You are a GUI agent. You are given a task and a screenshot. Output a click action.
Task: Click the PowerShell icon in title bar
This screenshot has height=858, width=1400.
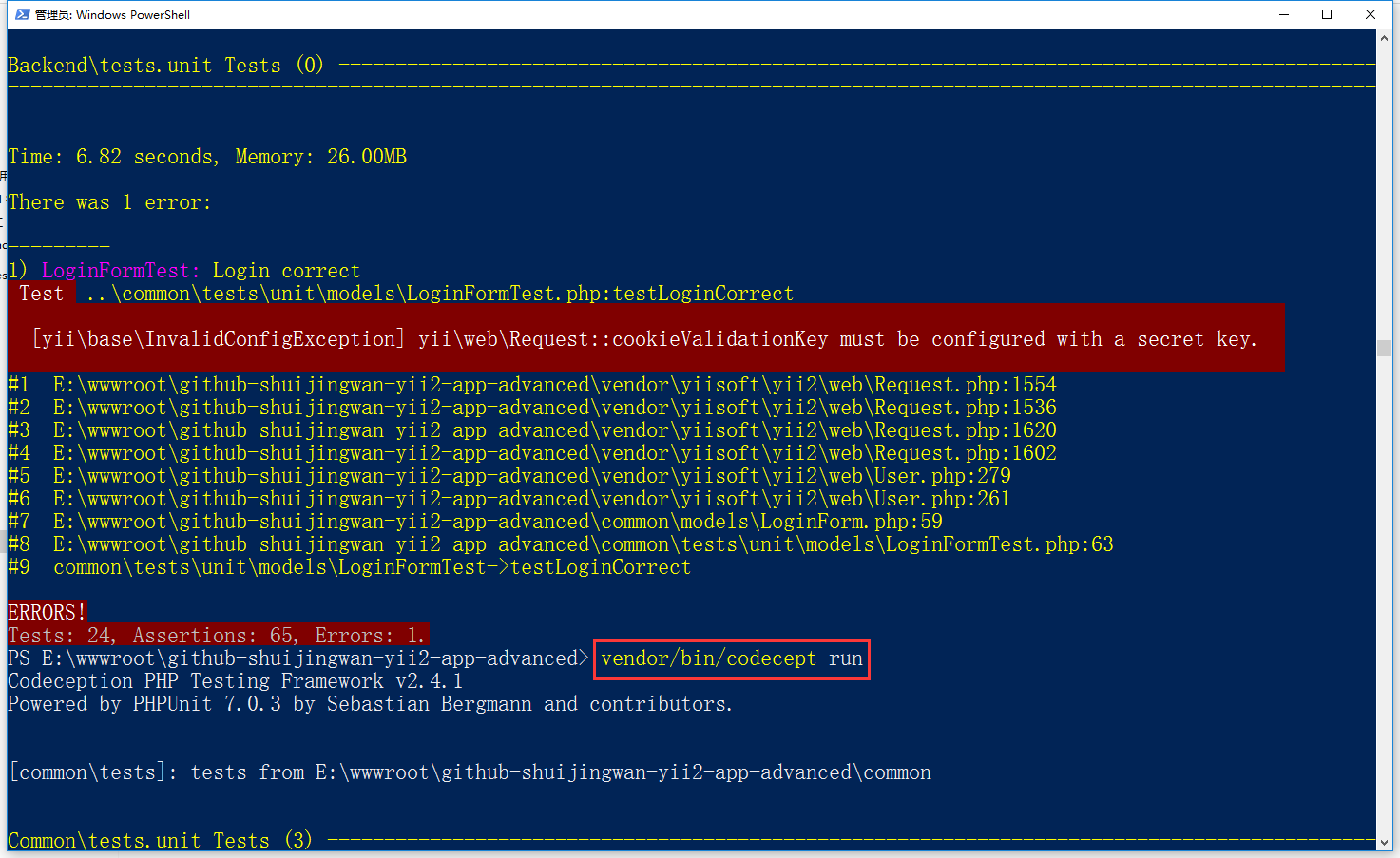22,14
